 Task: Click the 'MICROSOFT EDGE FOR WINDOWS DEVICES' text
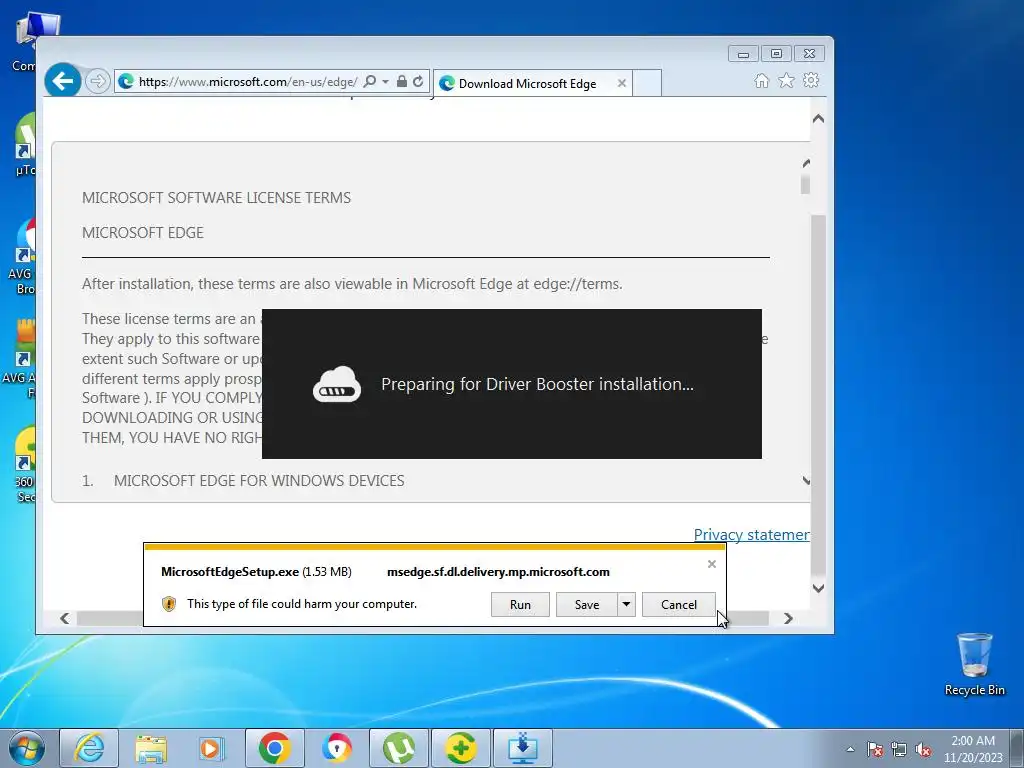(x=259, y=481)
